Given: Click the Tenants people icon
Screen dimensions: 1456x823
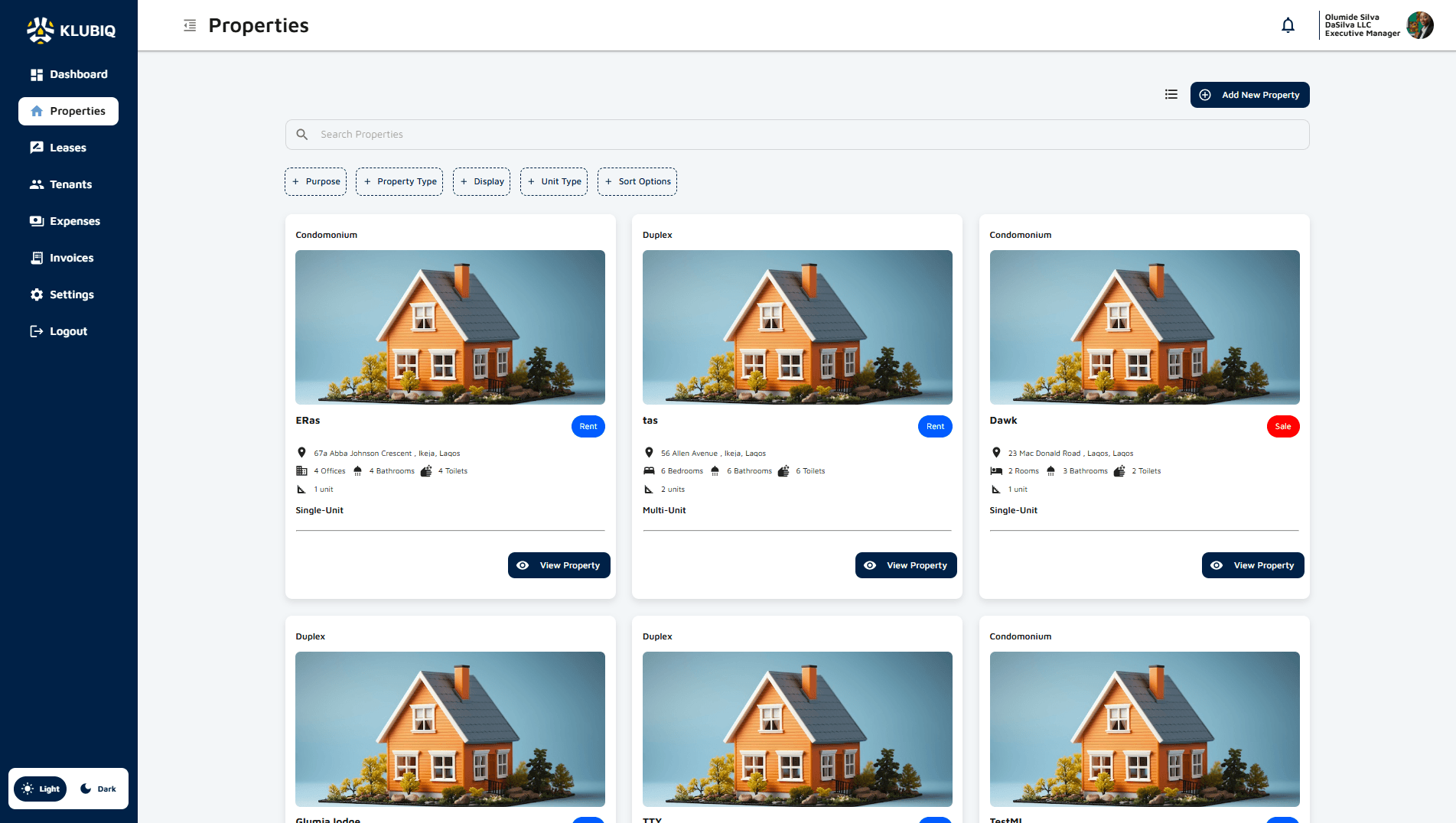Looking at the screenshot, I should (x=36, y=184).
